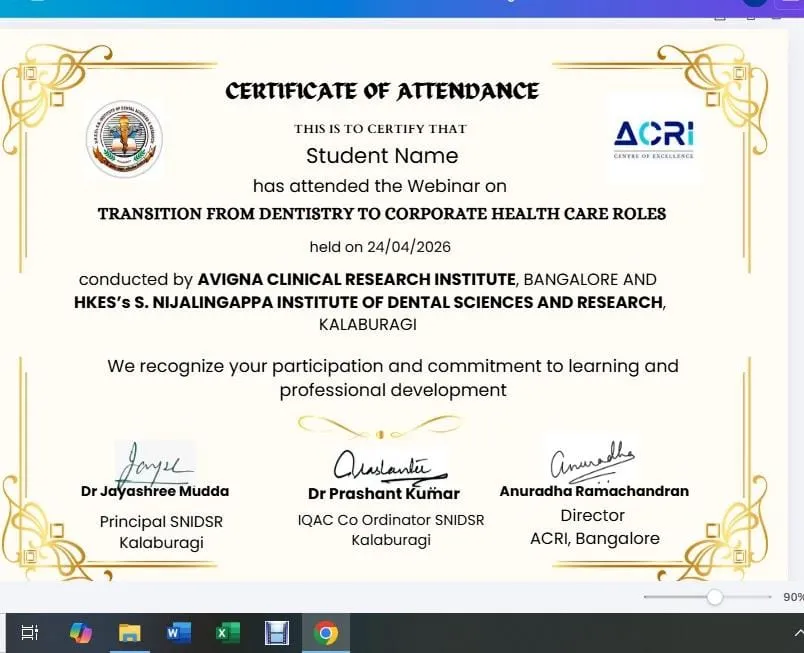Viewport: 804px width, 653px height.
Task: Click the film-strip app icon in the taskbar
Action: point(277,632)
